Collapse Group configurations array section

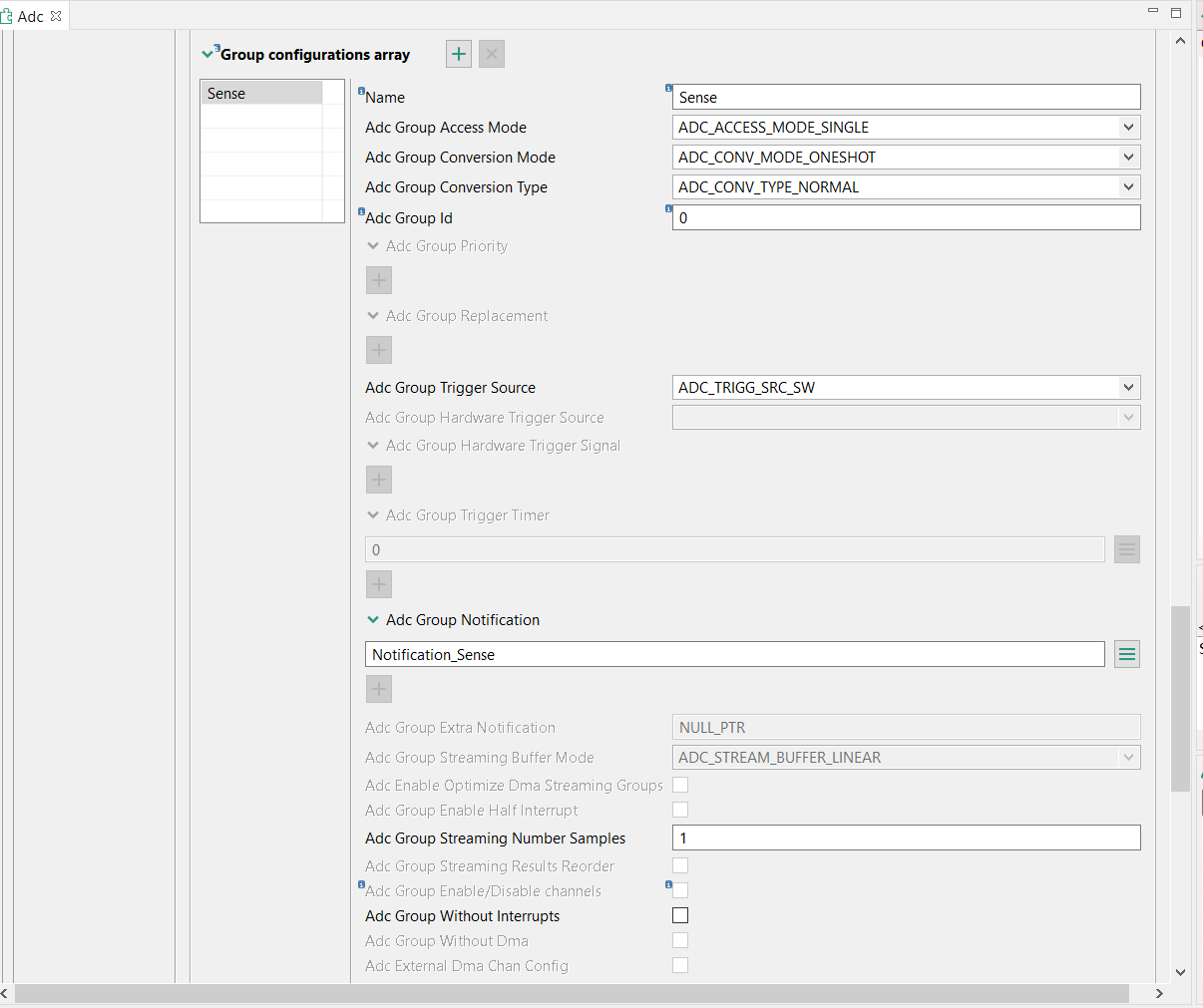207,54
